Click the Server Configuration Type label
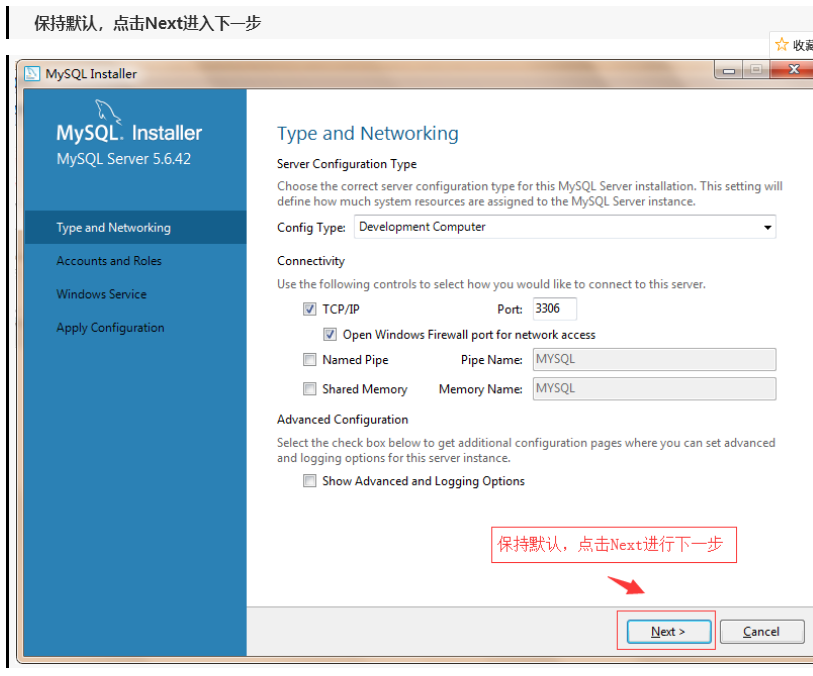Screen dimensions: 813x676 (347, 164)
